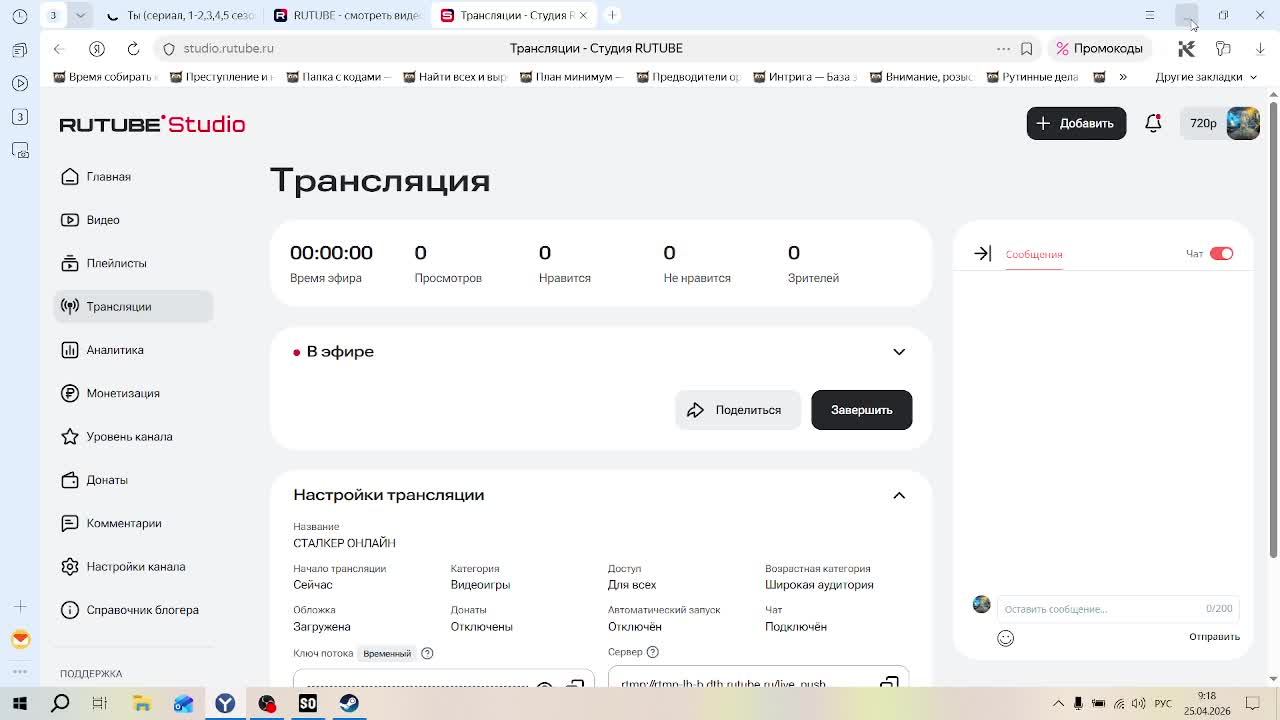Click Отправить to send message
The width and height of the screenshot is (1280, 720).
tap(1214, 637)
